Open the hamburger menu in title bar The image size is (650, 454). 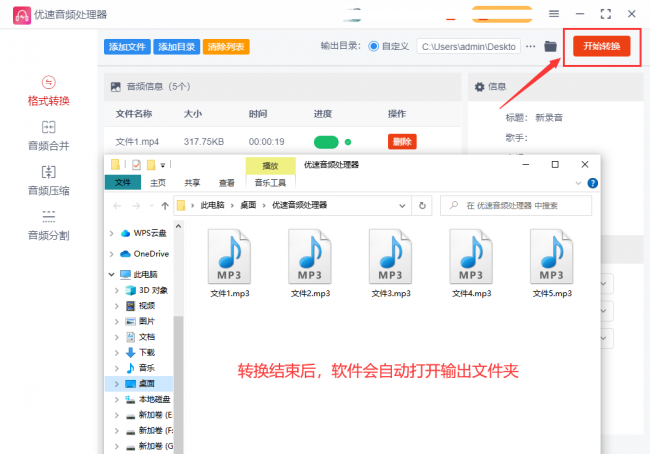(554, 14)
